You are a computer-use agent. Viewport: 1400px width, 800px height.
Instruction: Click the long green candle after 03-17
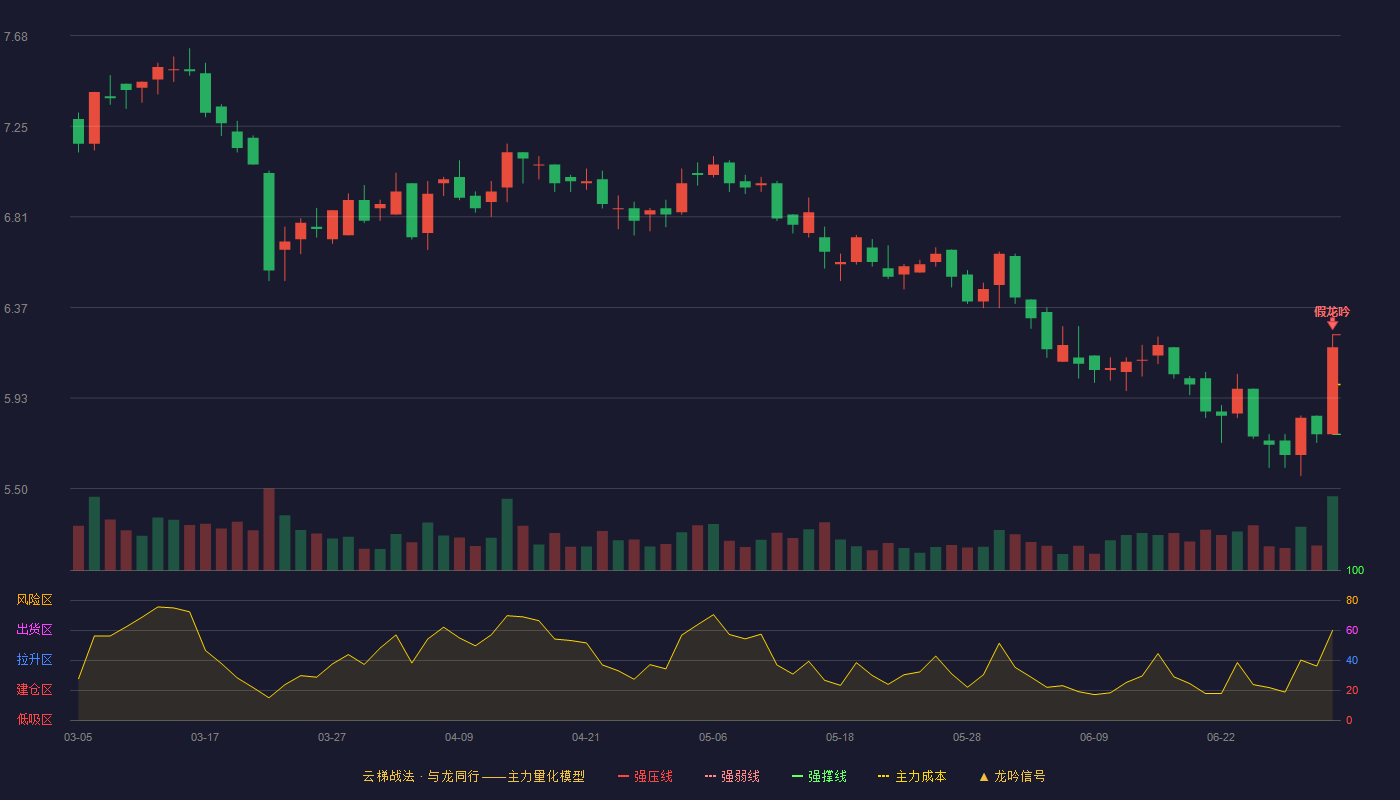269,222
